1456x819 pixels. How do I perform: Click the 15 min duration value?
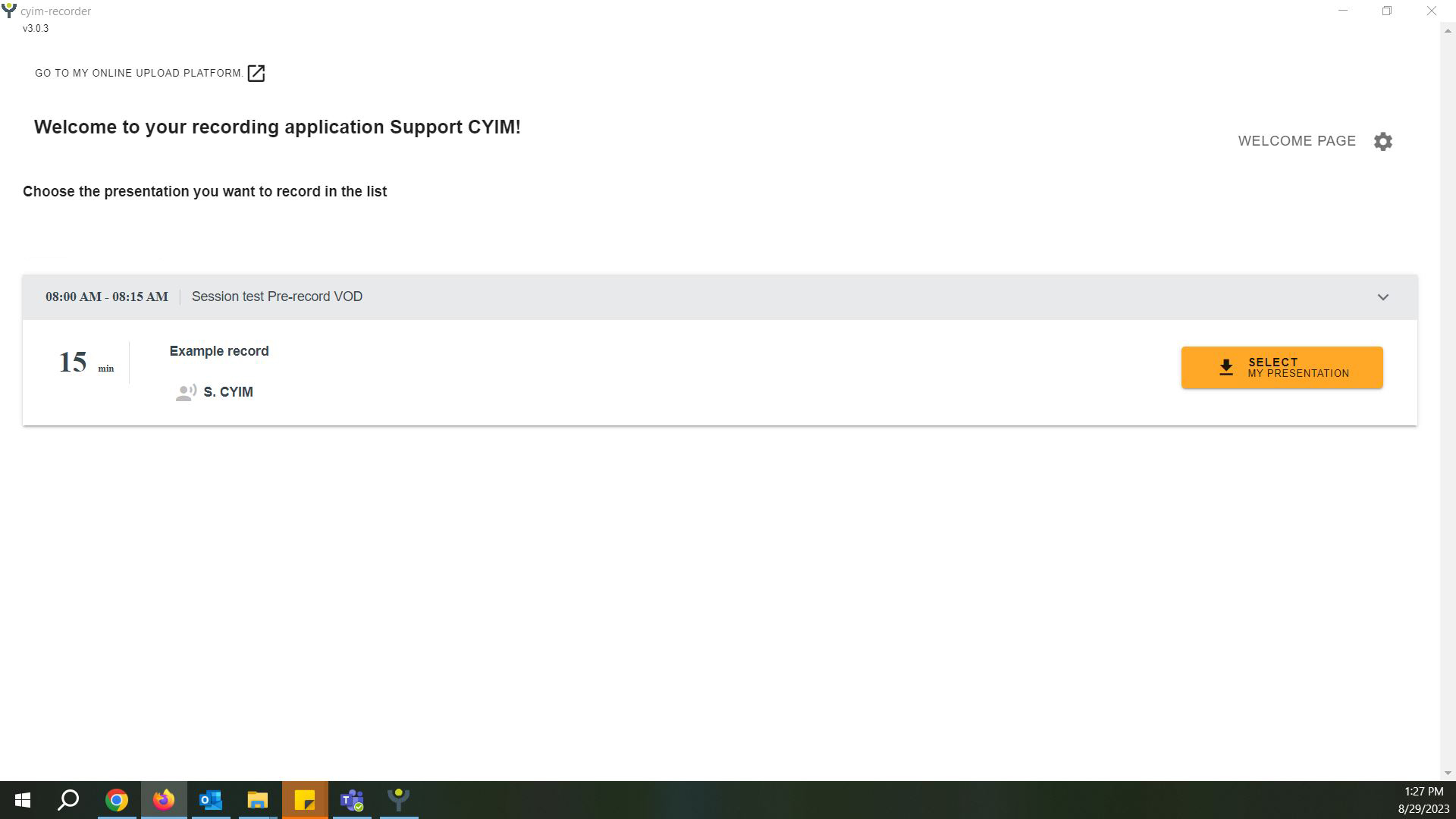tap(86, 362)
